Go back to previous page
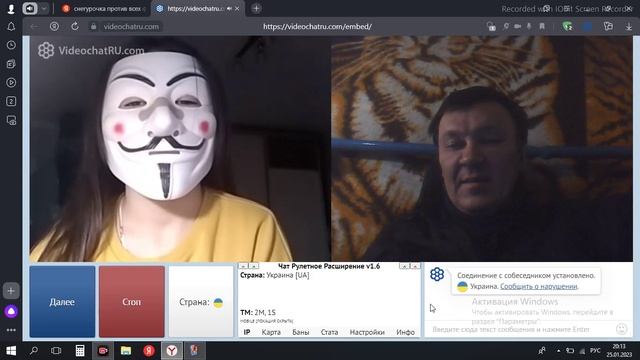 (34, 27)
